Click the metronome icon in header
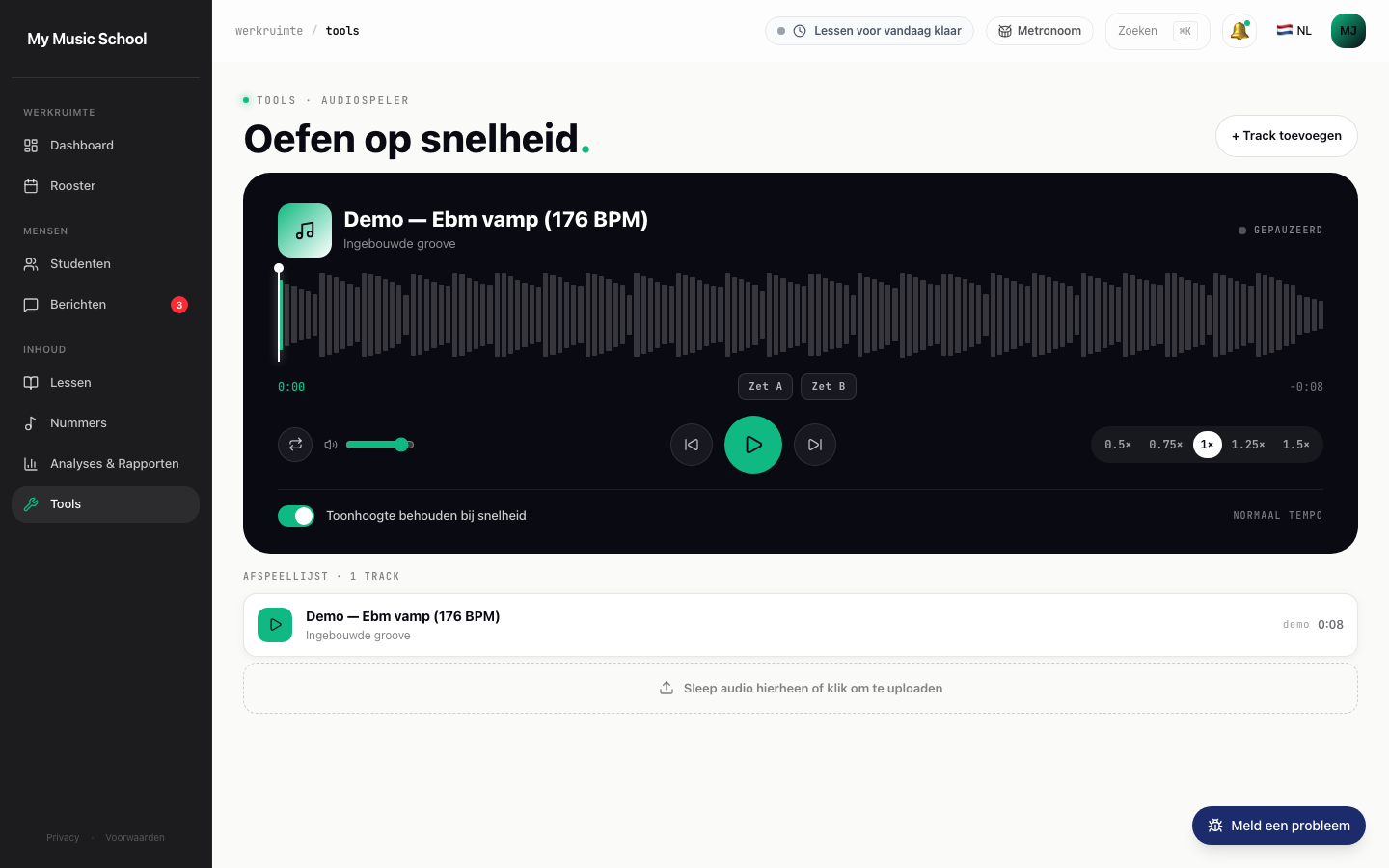 pos(1005,31)
